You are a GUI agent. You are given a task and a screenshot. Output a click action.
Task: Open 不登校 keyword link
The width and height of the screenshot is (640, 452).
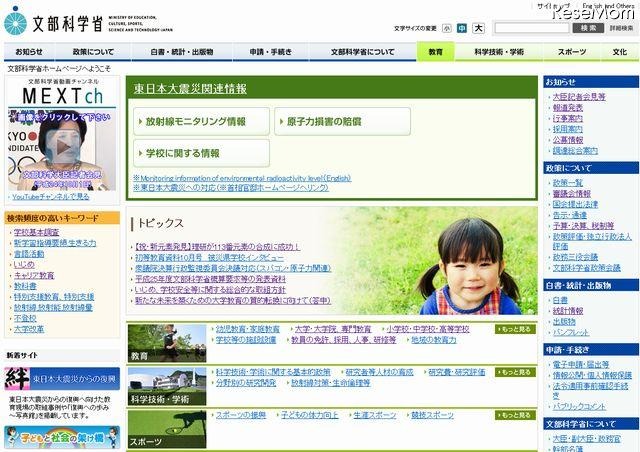25,318
